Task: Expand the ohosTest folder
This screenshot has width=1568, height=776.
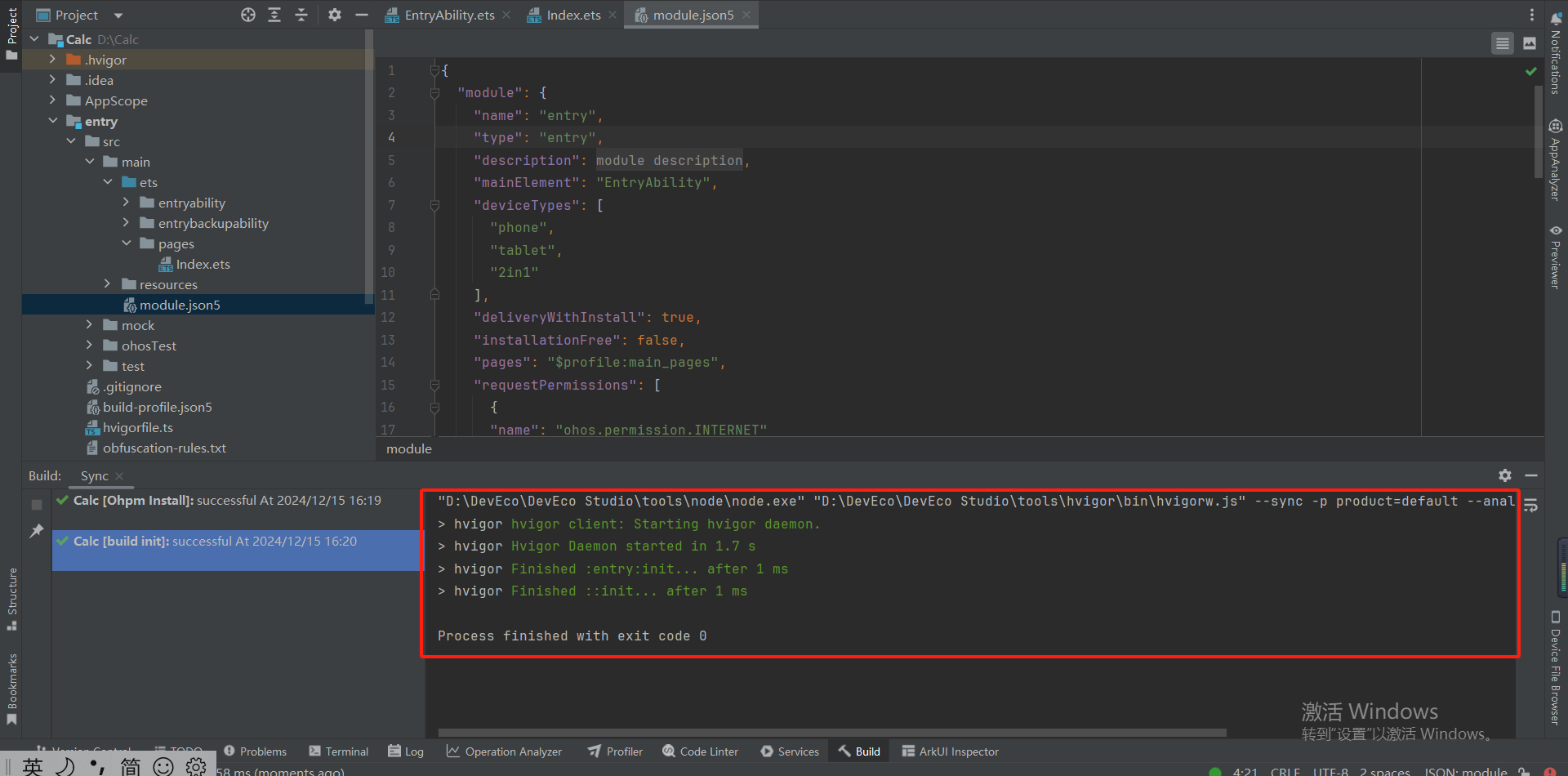Action: coord(89,346)
